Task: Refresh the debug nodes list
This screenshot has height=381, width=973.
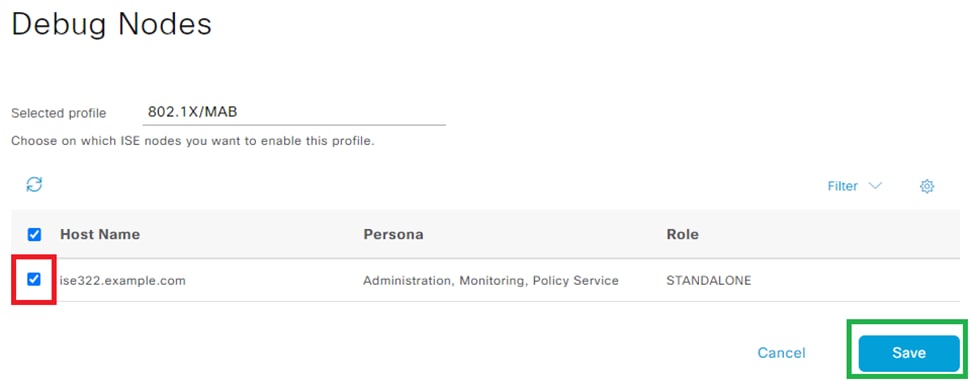Action: pyautogui.click(x=34, y=184)
